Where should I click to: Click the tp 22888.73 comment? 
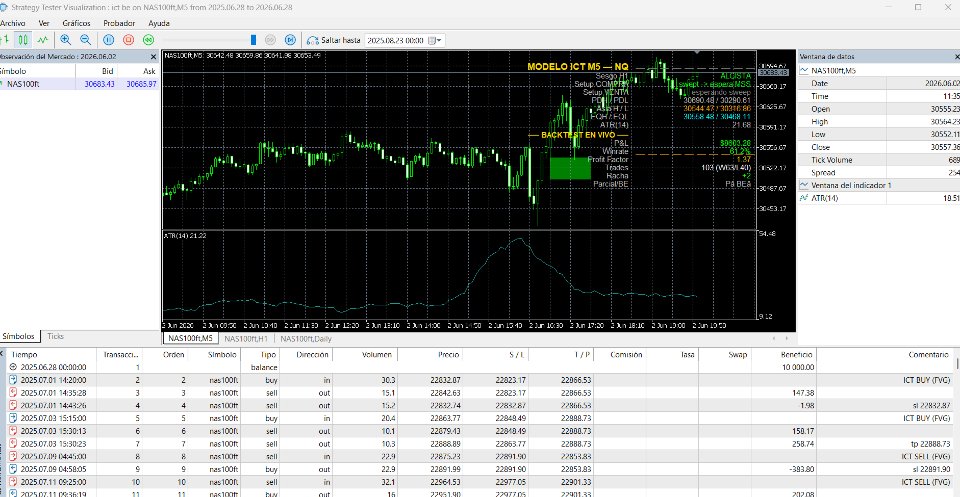click(x=932, y=444)
